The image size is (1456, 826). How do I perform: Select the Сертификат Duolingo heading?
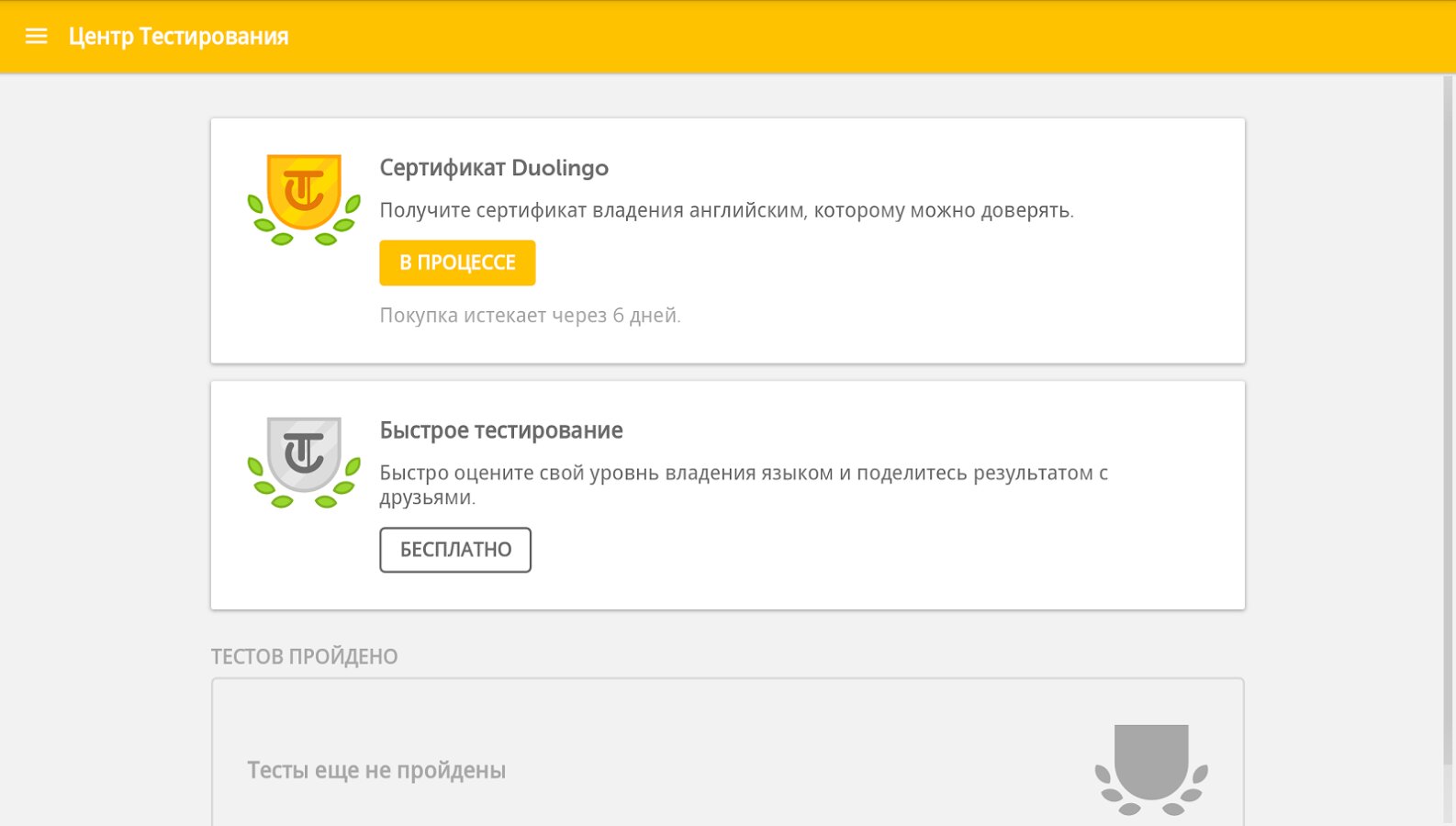tap(494, 168)
